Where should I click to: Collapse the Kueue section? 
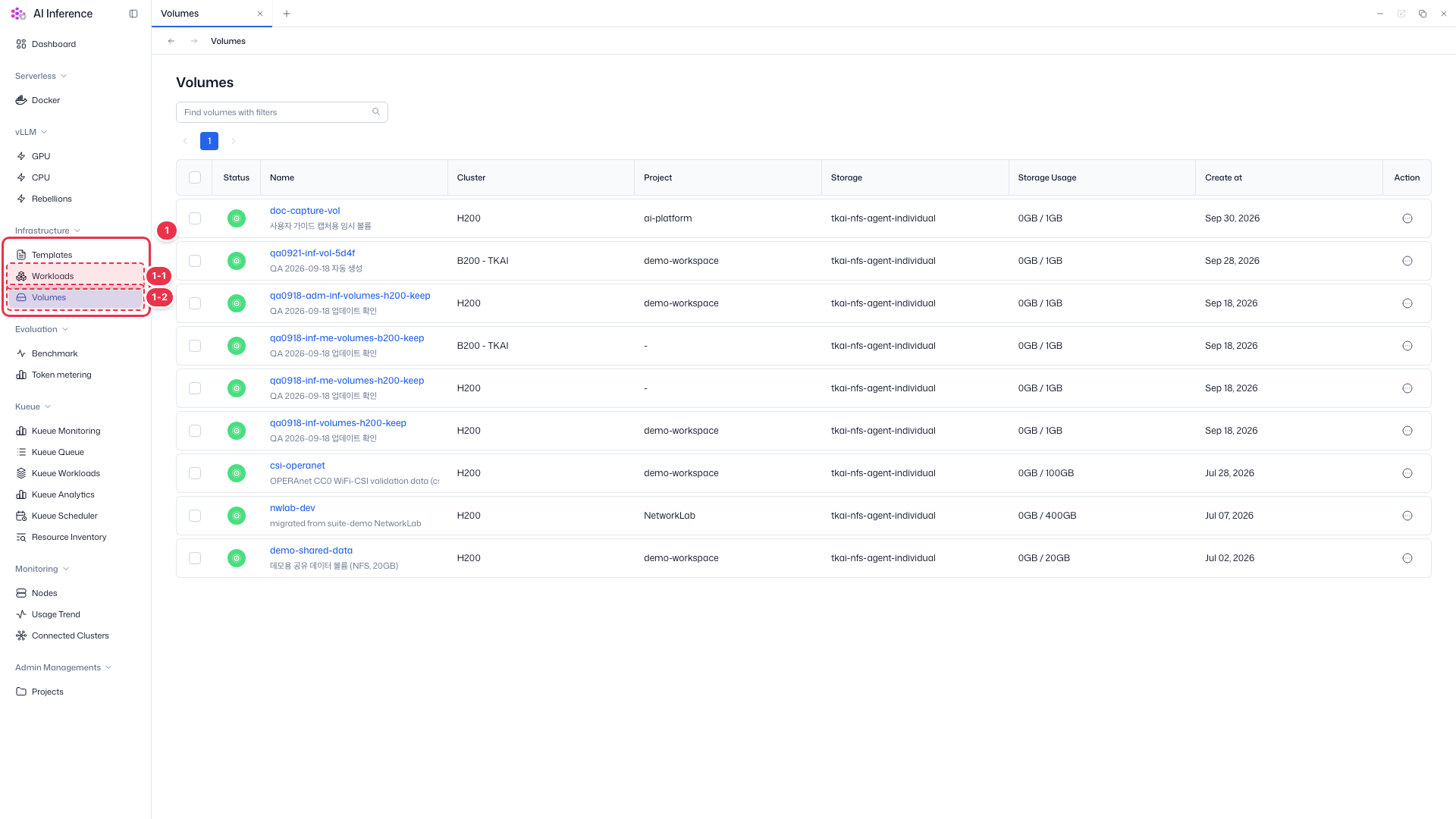(33, 406)
